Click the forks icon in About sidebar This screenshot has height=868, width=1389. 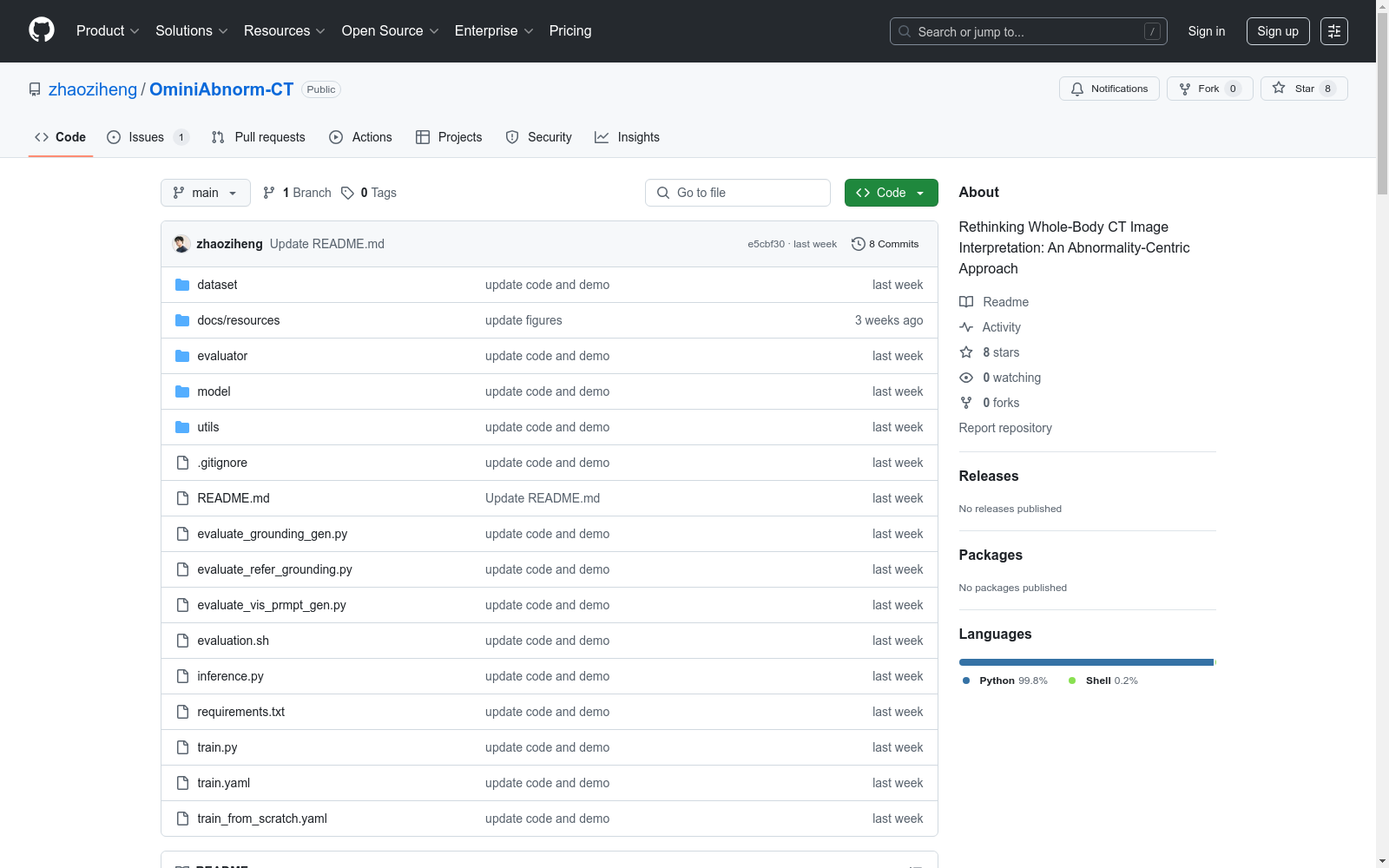point(966,403)
